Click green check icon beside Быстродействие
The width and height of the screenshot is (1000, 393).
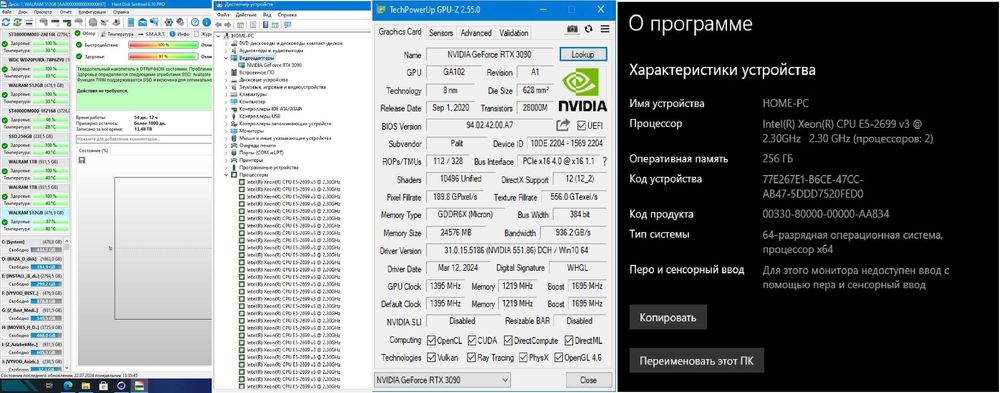click(79, 45)
